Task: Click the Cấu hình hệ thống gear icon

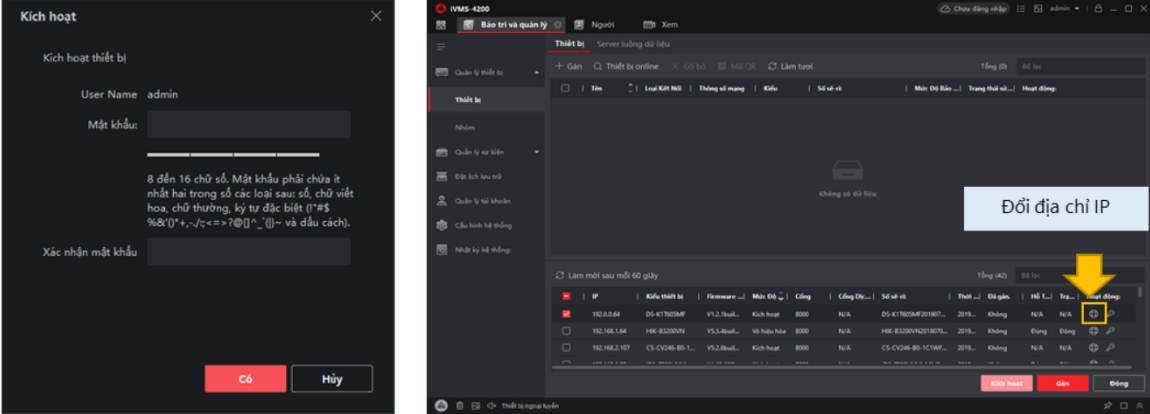Action: (442, 224)
